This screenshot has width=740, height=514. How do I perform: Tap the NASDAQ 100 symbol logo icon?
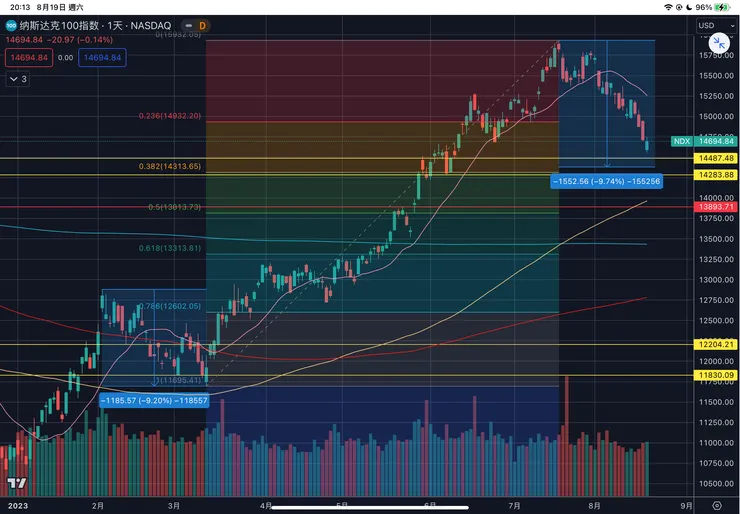(x=11, y=25)
